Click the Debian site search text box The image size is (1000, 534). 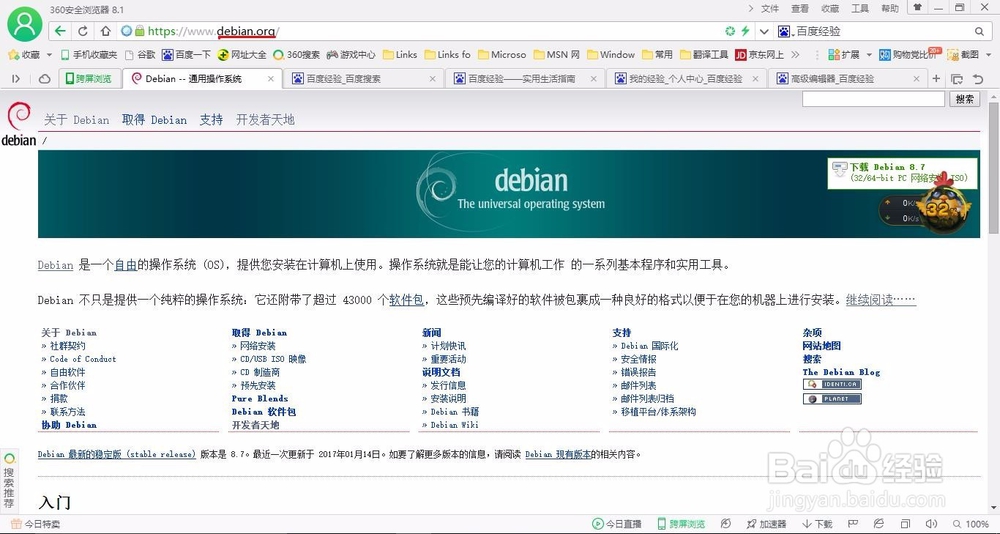[873, 99]
